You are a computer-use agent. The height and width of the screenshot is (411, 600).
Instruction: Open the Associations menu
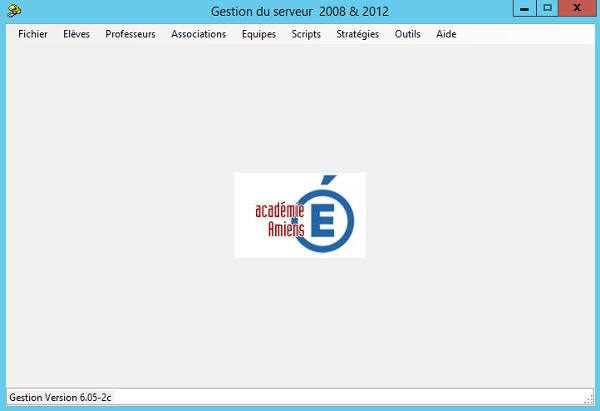coord(198,34)
